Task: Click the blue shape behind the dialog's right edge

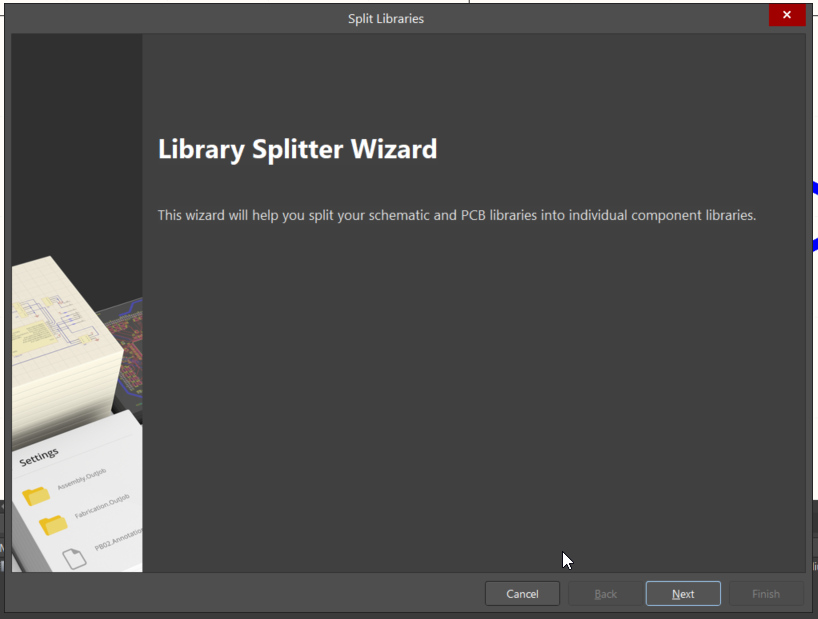Action: (x=813, y=187)
